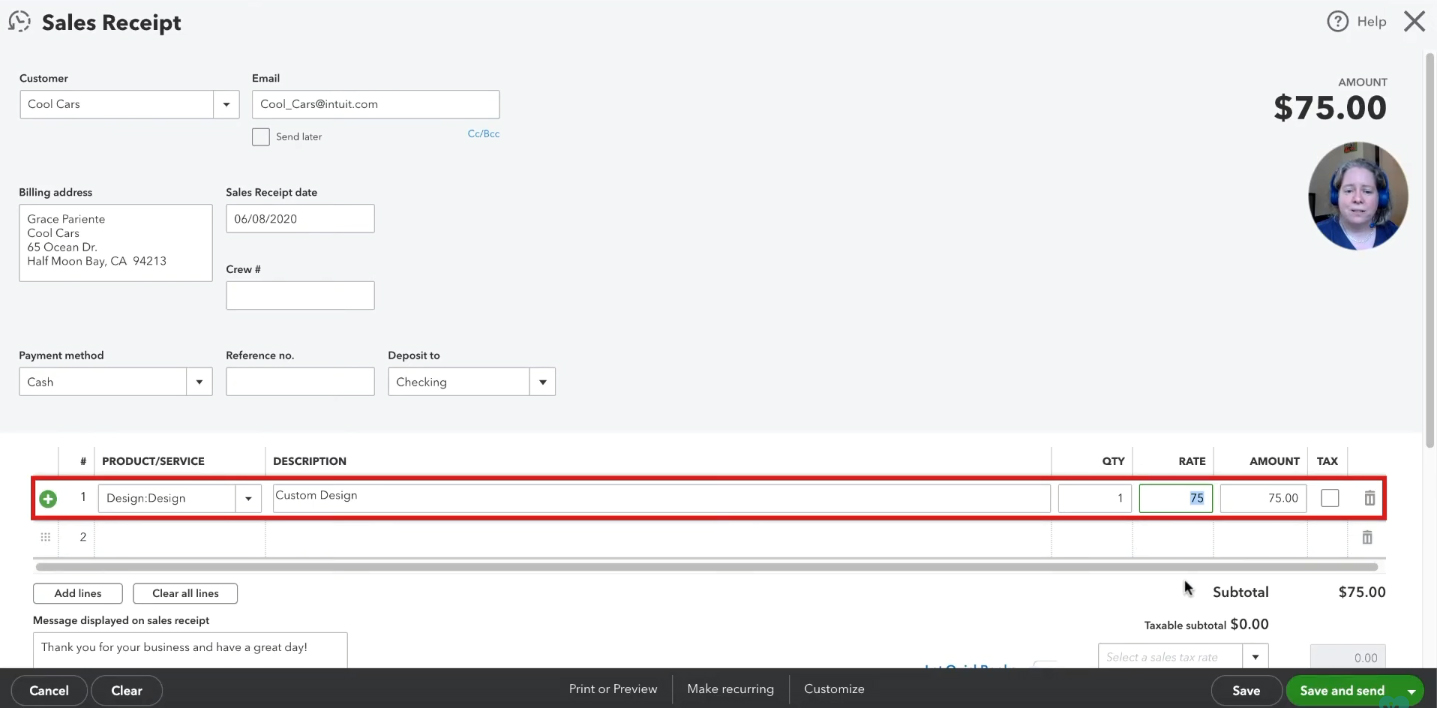
Task: Click the Add lines button
Action: coord(78,593)
